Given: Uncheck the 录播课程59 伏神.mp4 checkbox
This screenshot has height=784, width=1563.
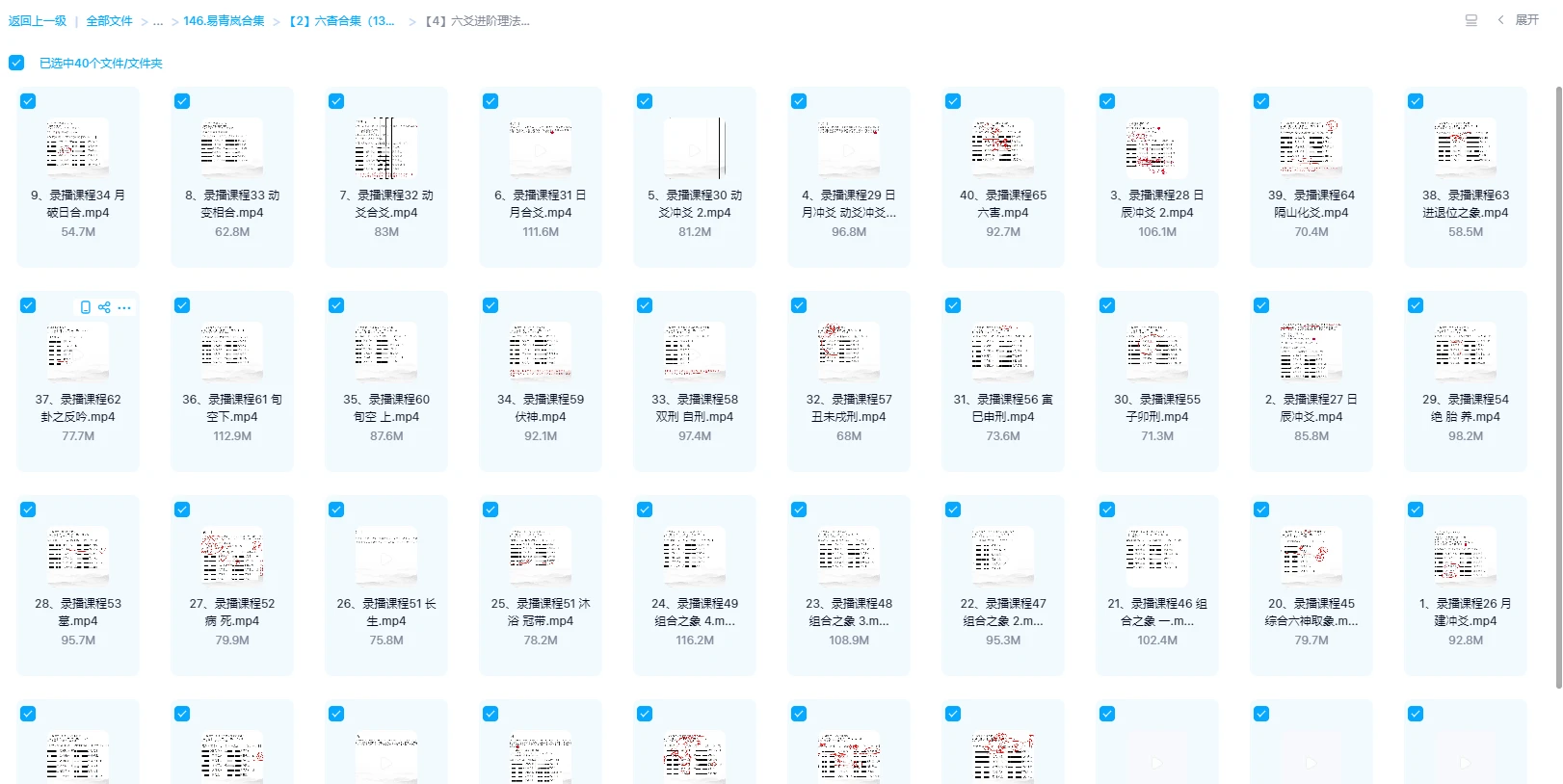Looking at the screenshot, I should pyautogui.click(x=490, y=305).
